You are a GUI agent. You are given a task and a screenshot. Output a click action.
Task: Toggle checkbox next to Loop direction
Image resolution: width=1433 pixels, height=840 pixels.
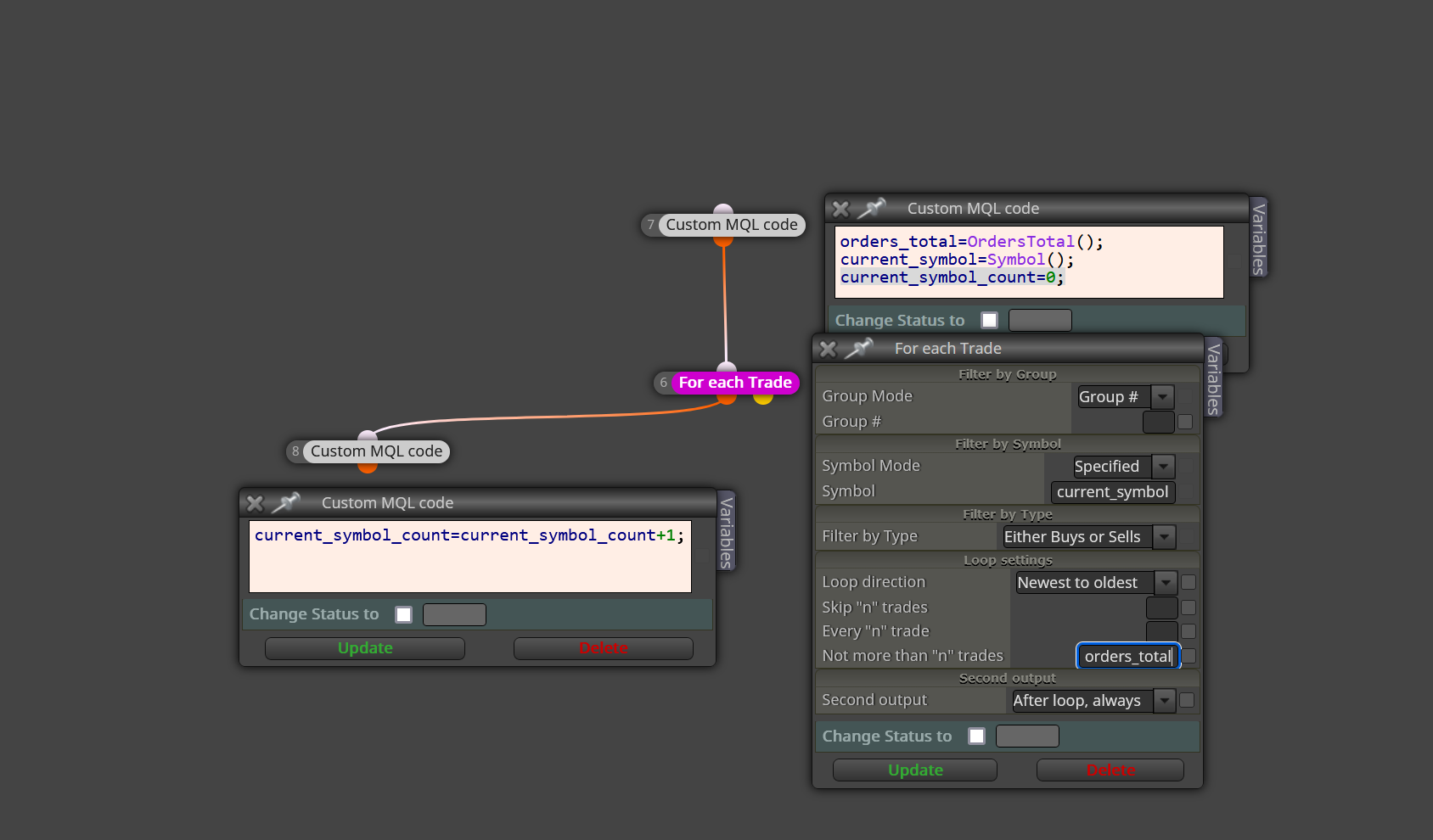[x=1189, y=582]
